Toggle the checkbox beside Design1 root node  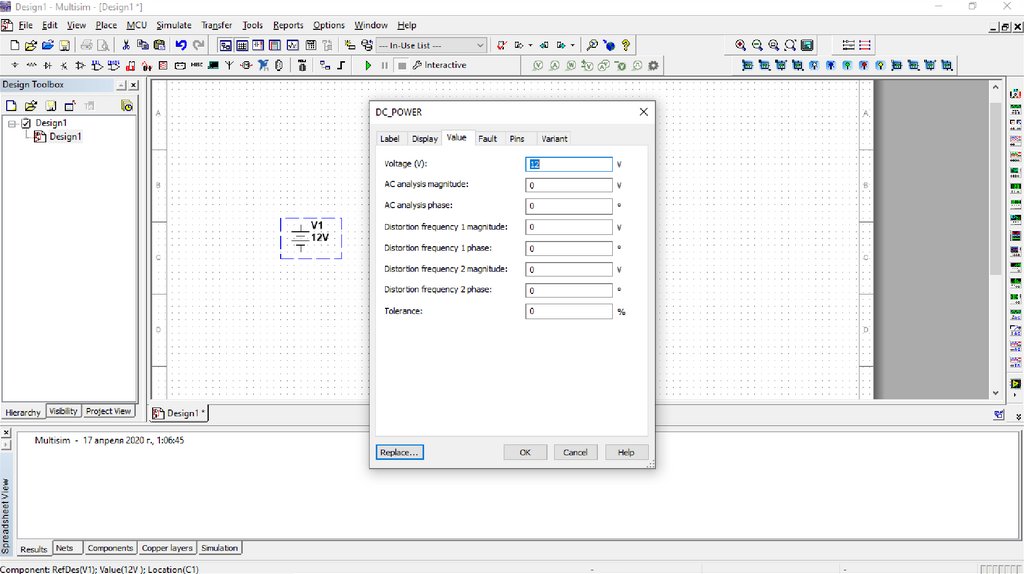point(26,123)
